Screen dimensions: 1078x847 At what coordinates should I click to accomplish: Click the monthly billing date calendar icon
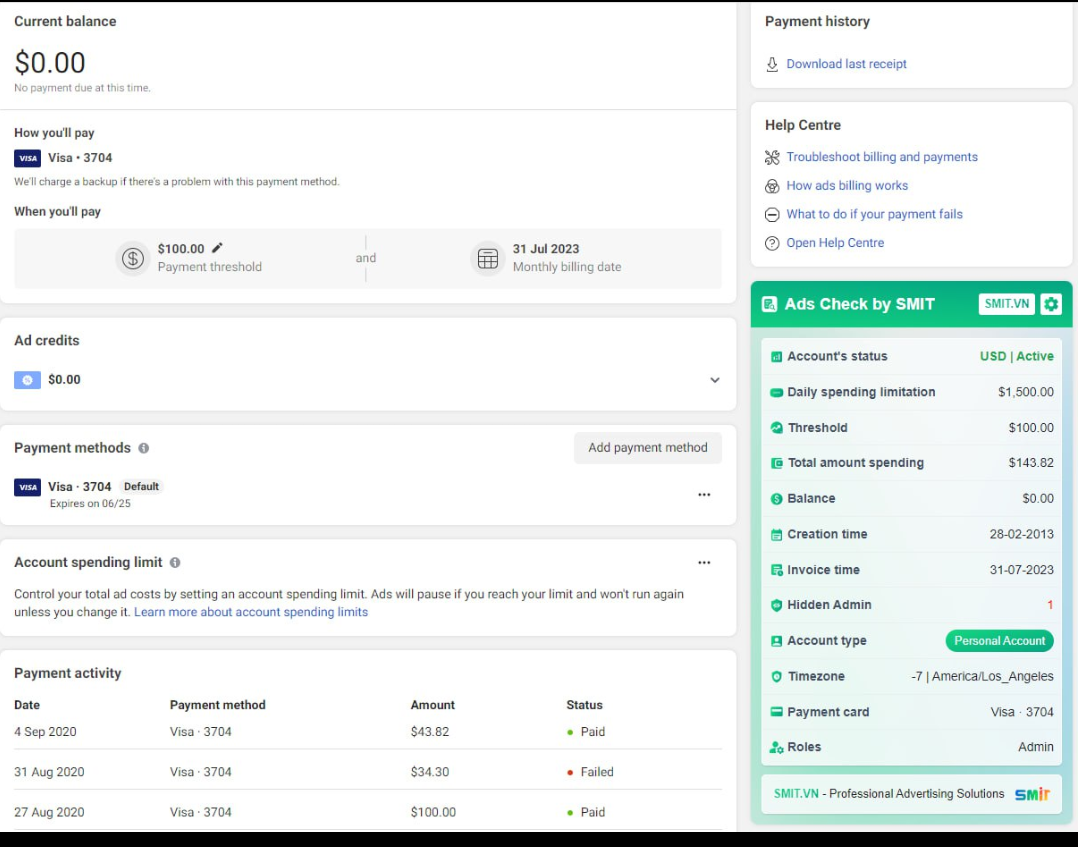(487, 258)
